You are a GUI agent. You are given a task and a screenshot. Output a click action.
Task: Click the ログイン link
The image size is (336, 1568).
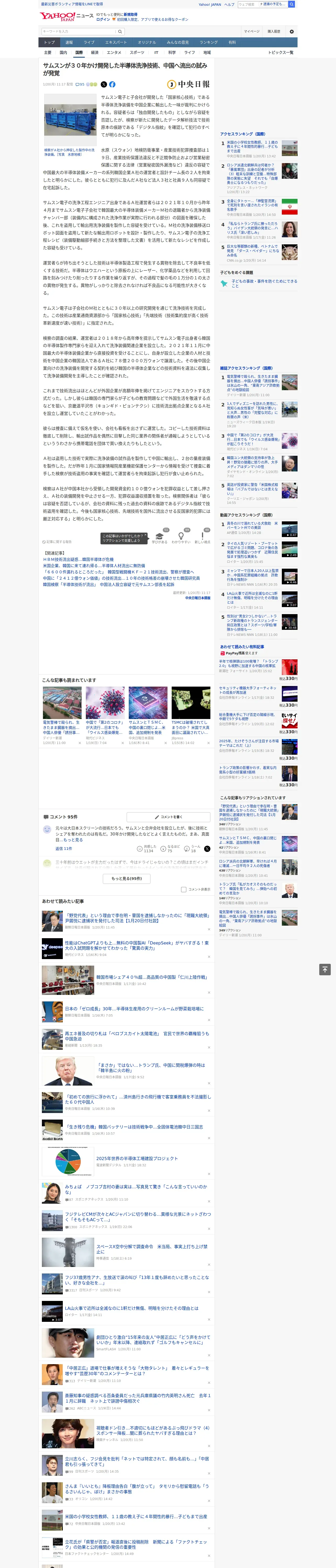click(103, 20)
